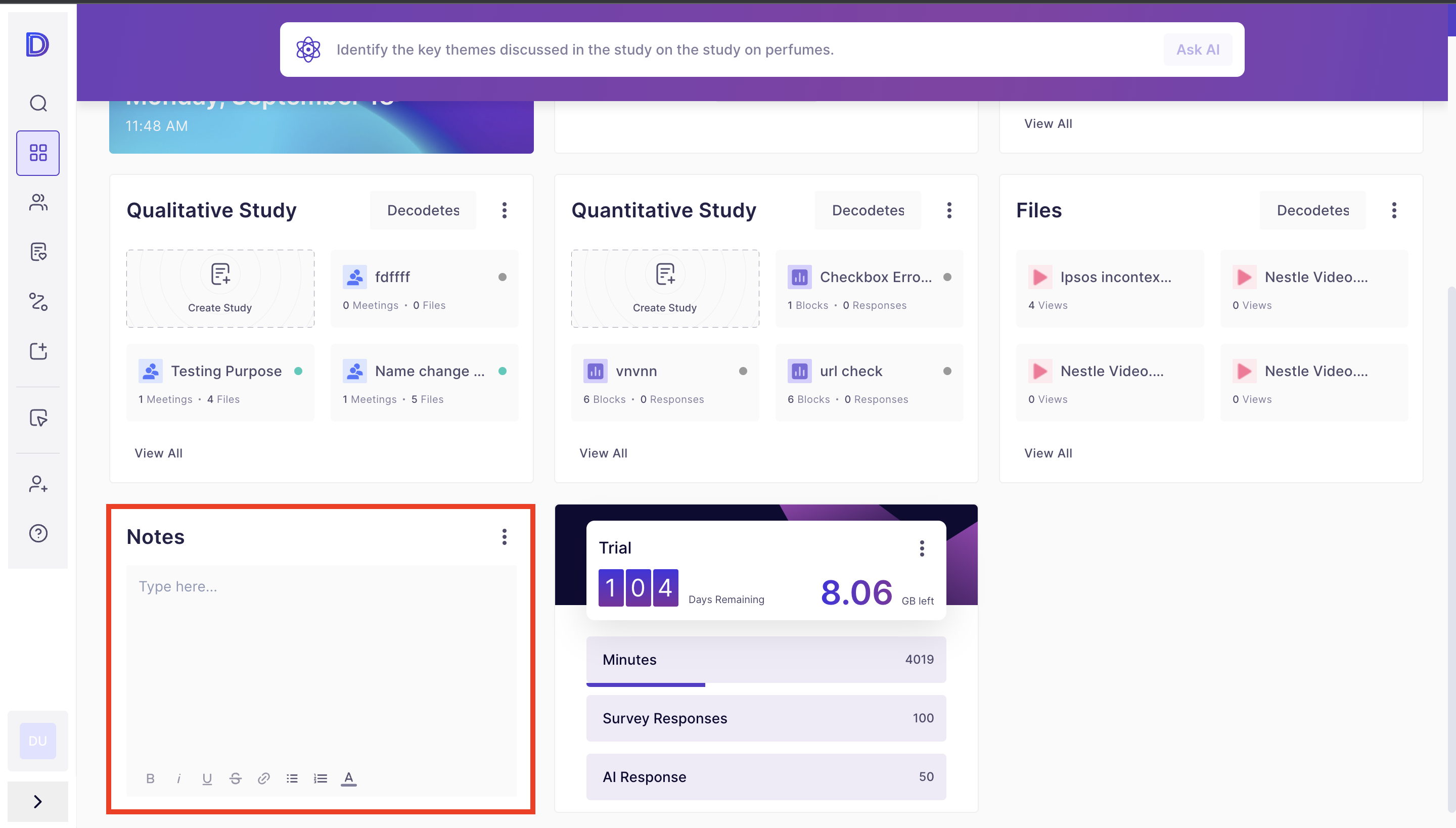Insert bulleted list in Notes
This screenshot has height=828, width=1456.
(292, 778)
